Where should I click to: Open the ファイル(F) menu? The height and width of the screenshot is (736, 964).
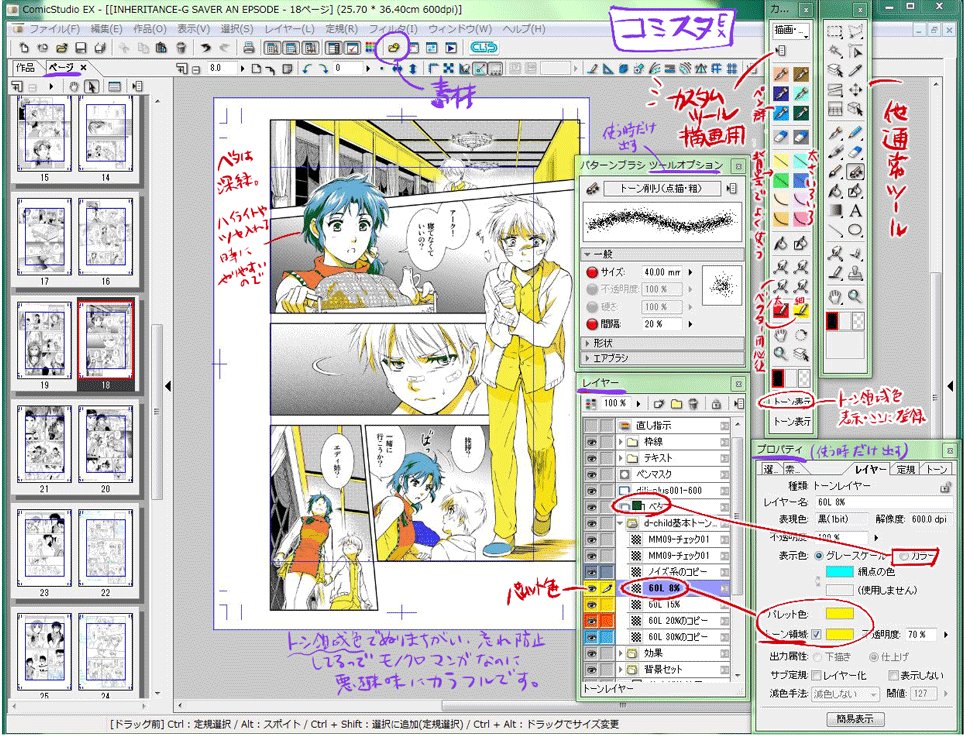[x=54, y=29]
